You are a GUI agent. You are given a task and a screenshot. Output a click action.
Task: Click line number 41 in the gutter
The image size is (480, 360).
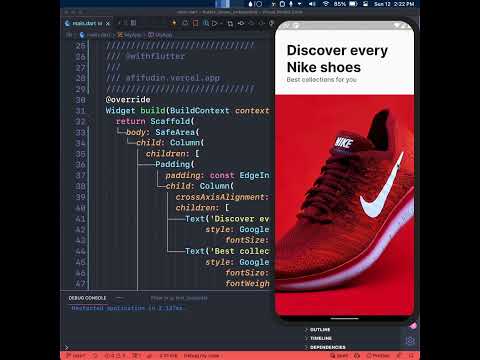[x=81, y=219]
